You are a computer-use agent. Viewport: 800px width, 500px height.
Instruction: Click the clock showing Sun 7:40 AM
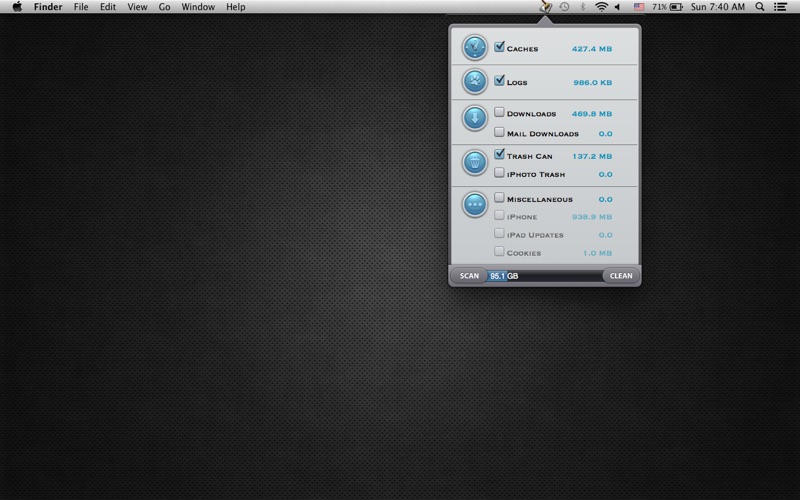717,7
